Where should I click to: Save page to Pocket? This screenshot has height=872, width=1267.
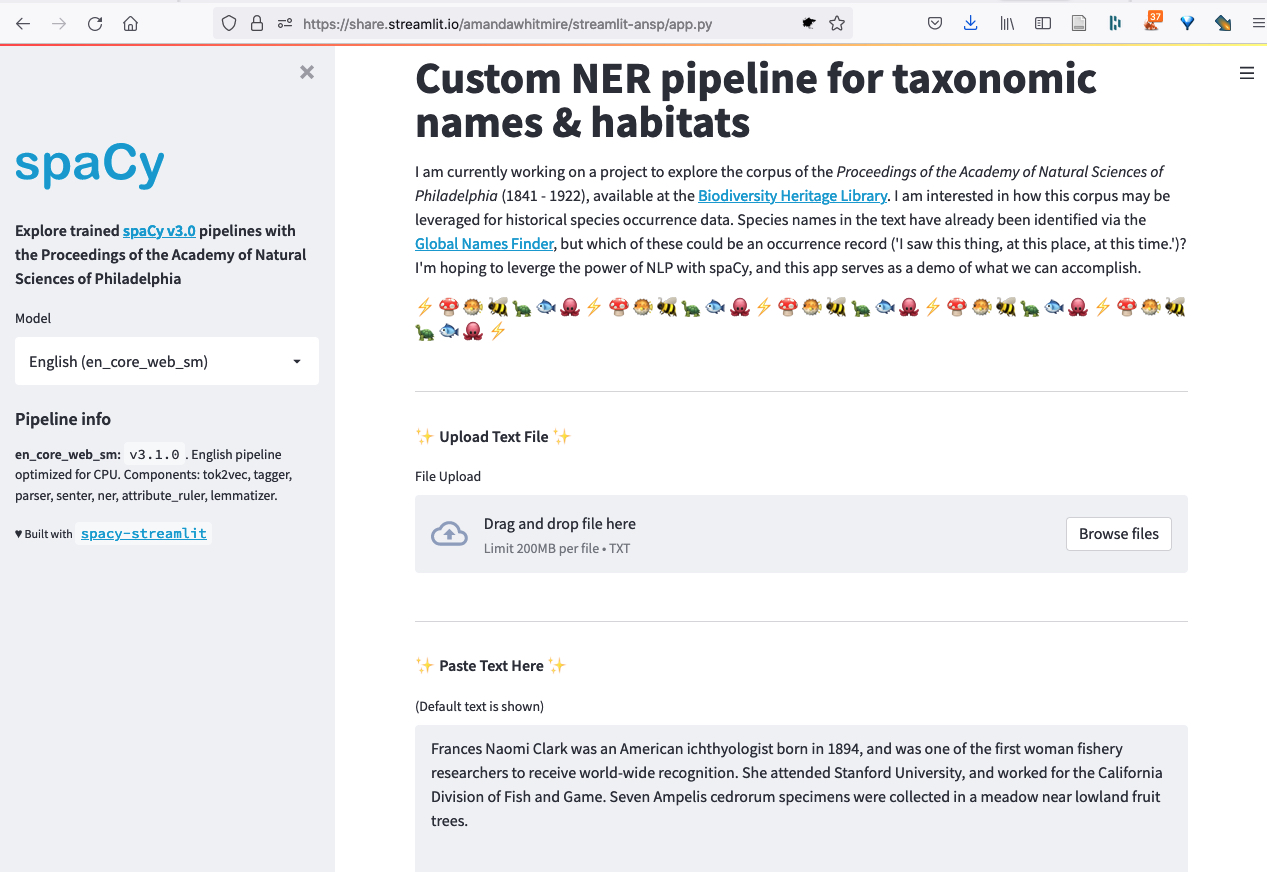[935, 23]
